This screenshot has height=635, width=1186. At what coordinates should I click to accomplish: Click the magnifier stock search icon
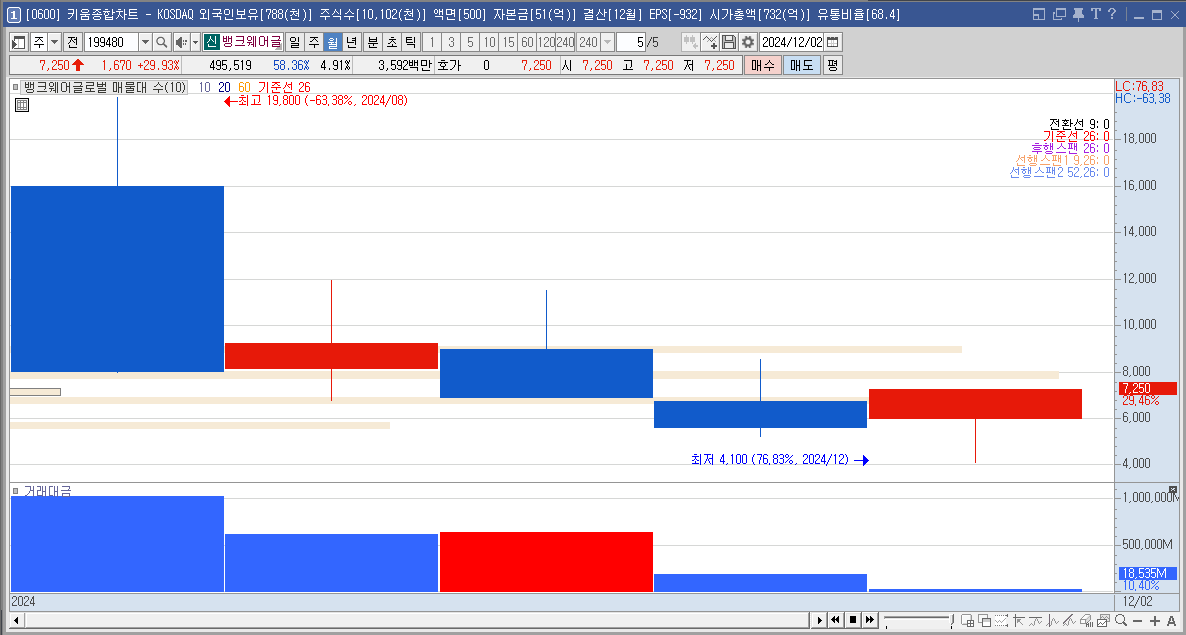coord(161,42)
